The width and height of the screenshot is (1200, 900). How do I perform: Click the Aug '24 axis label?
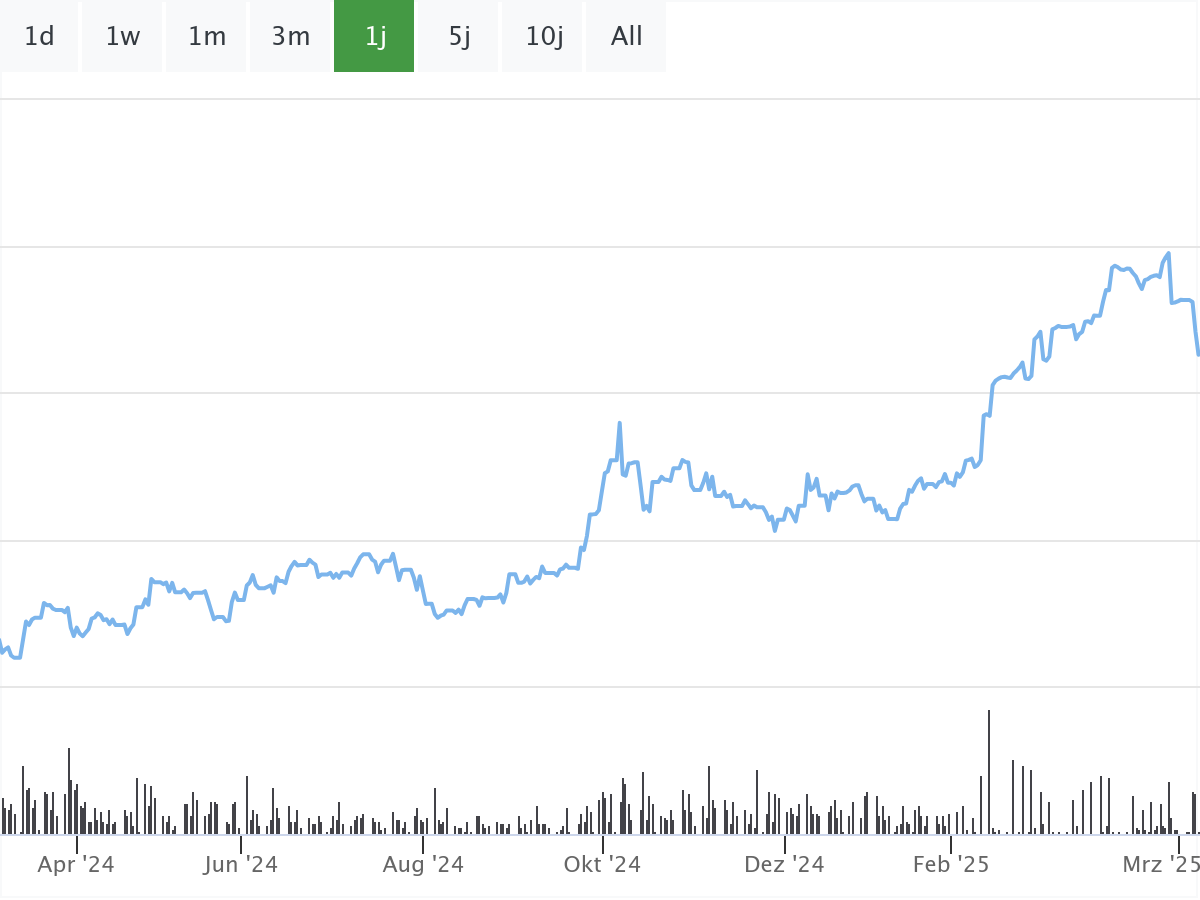click(x=424, y=864)
